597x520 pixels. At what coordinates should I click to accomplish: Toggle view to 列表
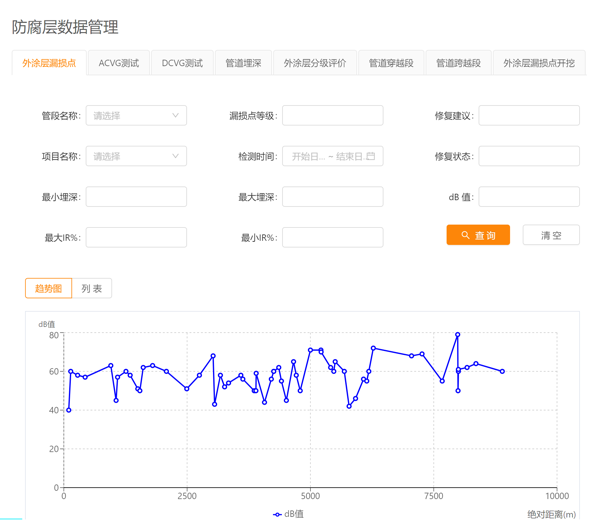click(x=92, y=288)
